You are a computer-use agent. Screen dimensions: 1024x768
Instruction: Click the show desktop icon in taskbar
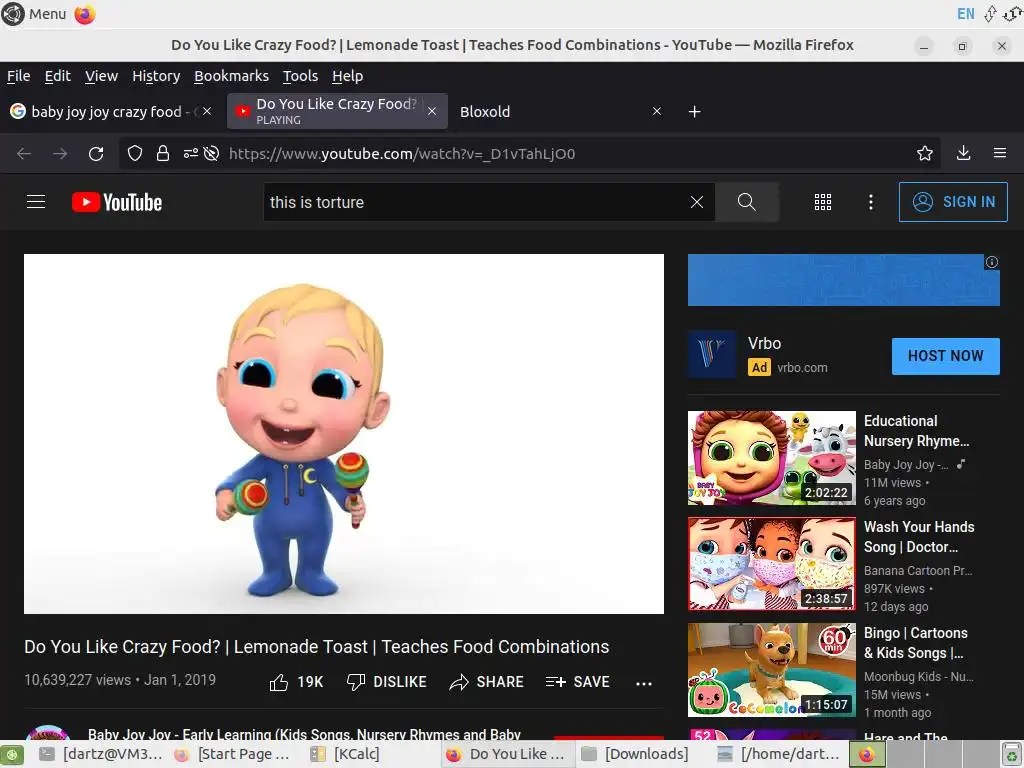click(12, 755)
